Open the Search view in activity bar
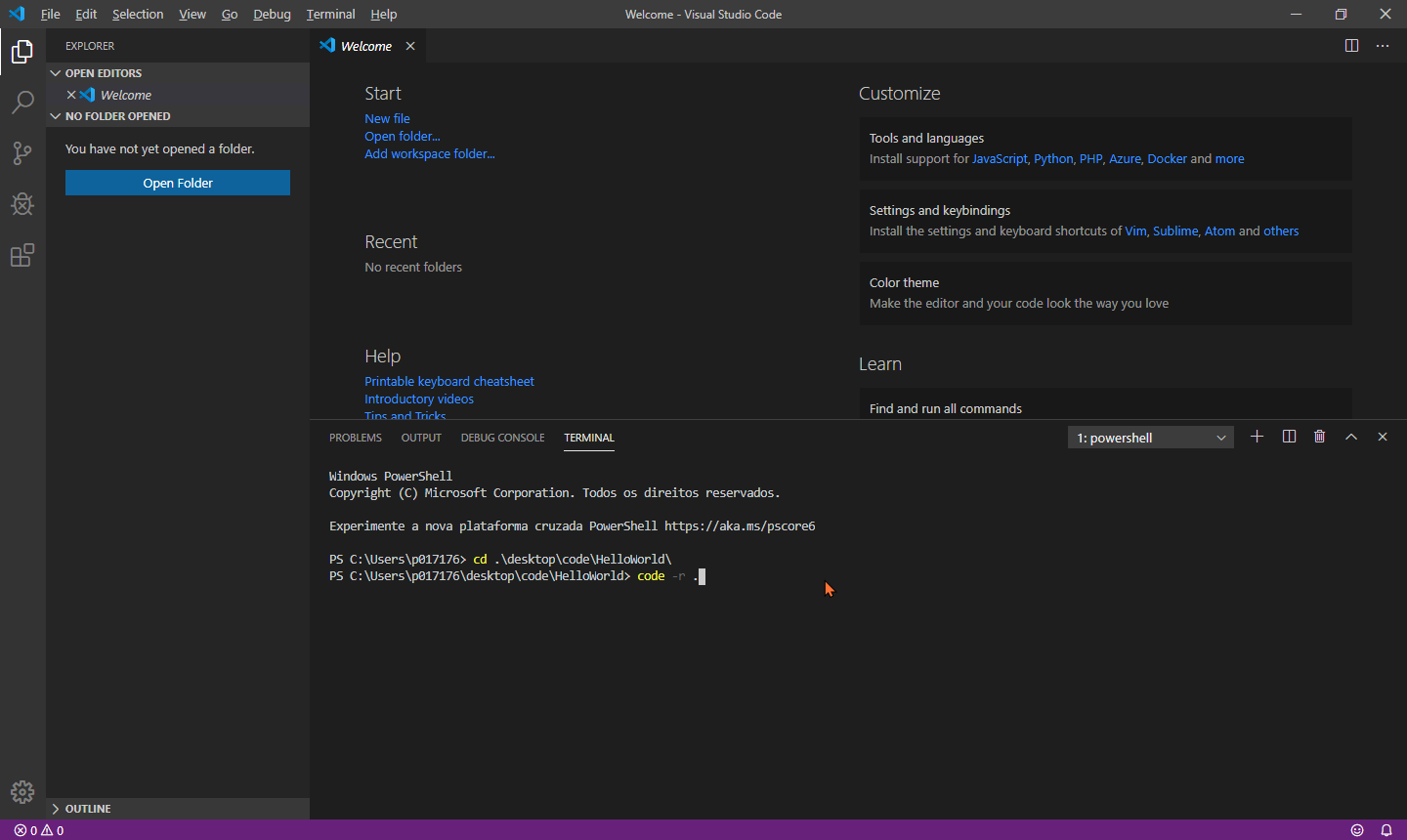The image size is (1407, 840). point(22,102)
